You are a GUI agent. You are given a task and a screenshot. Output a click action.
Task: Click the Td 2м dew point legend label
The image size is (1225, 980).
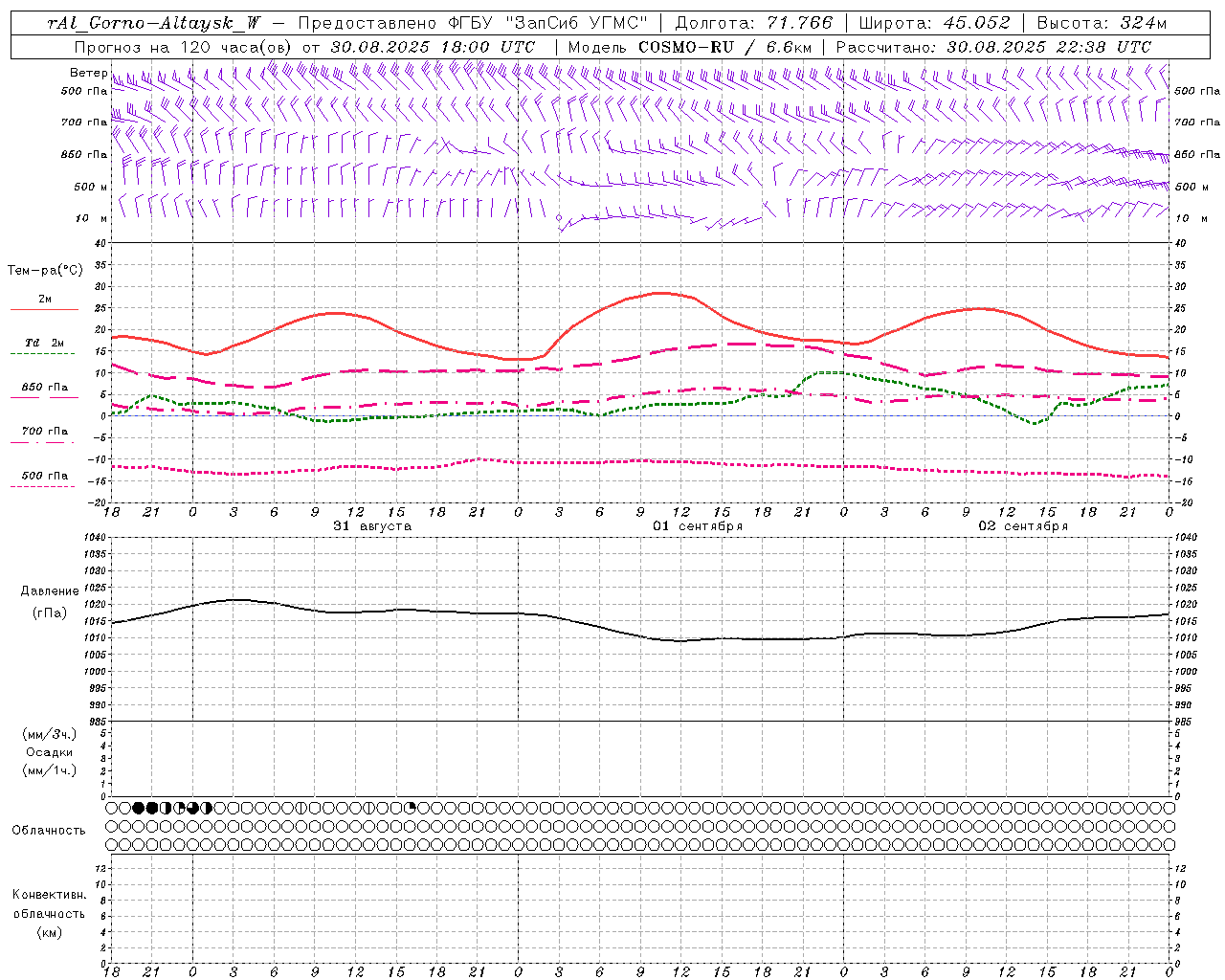[44, 343]
